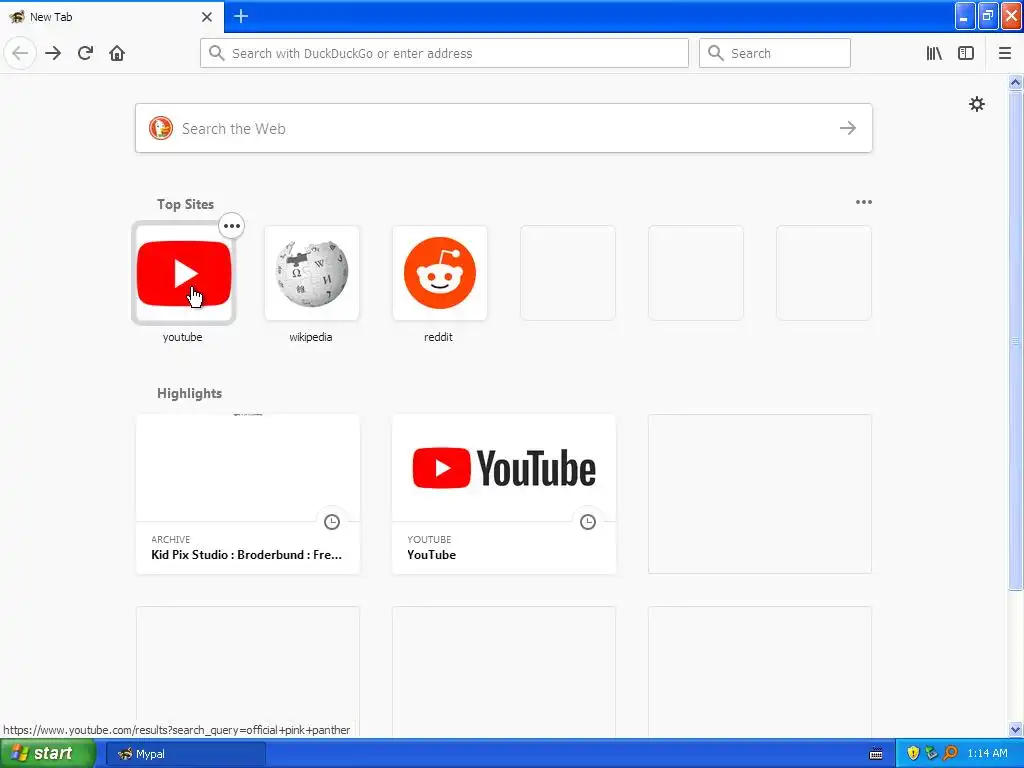Viewport: 1024px width, 768px height.
Task: Open new tab page preferences gear
Action: pos(976,104)
